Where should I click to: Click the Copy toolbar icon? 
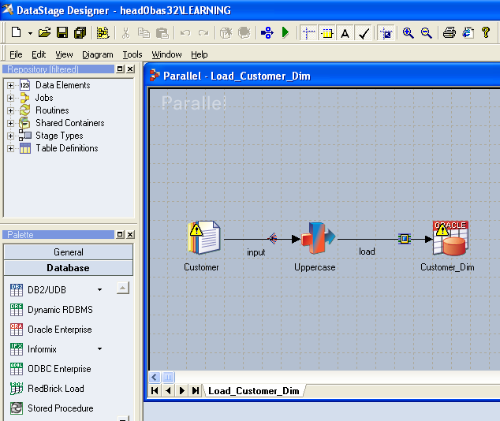[144, 33]
